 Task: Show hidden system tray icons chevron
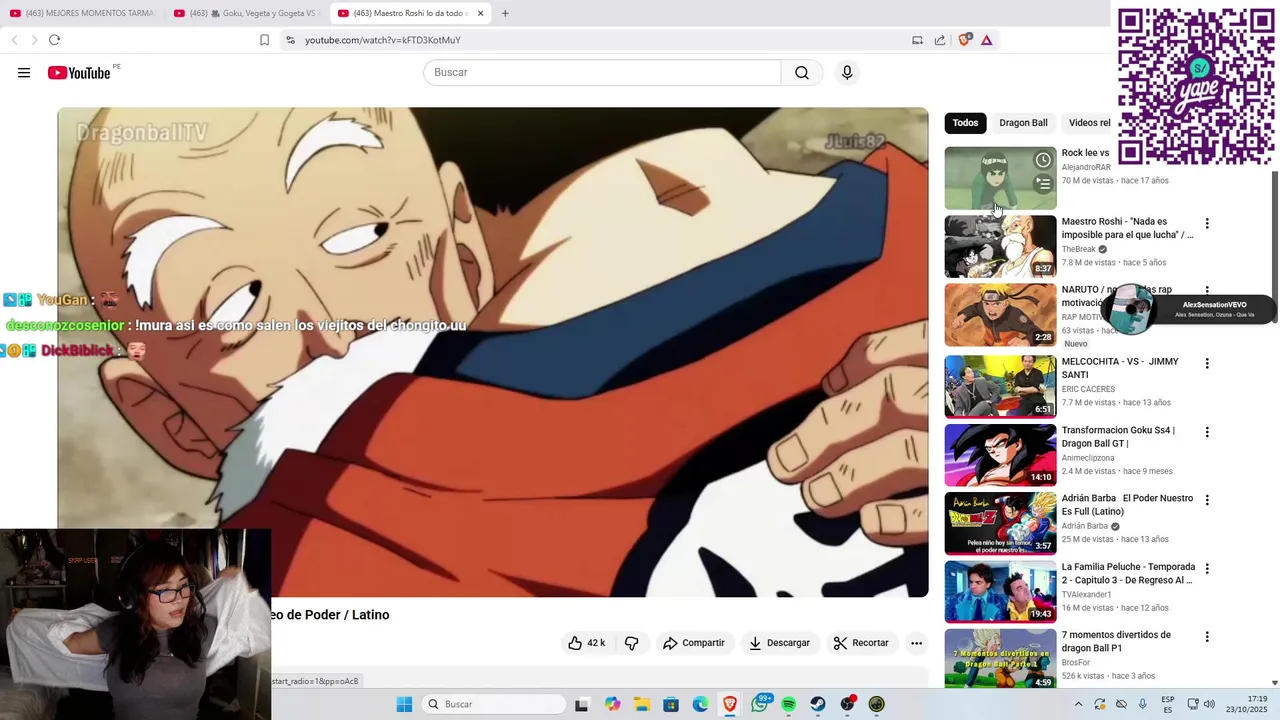tap(1078, 704)
